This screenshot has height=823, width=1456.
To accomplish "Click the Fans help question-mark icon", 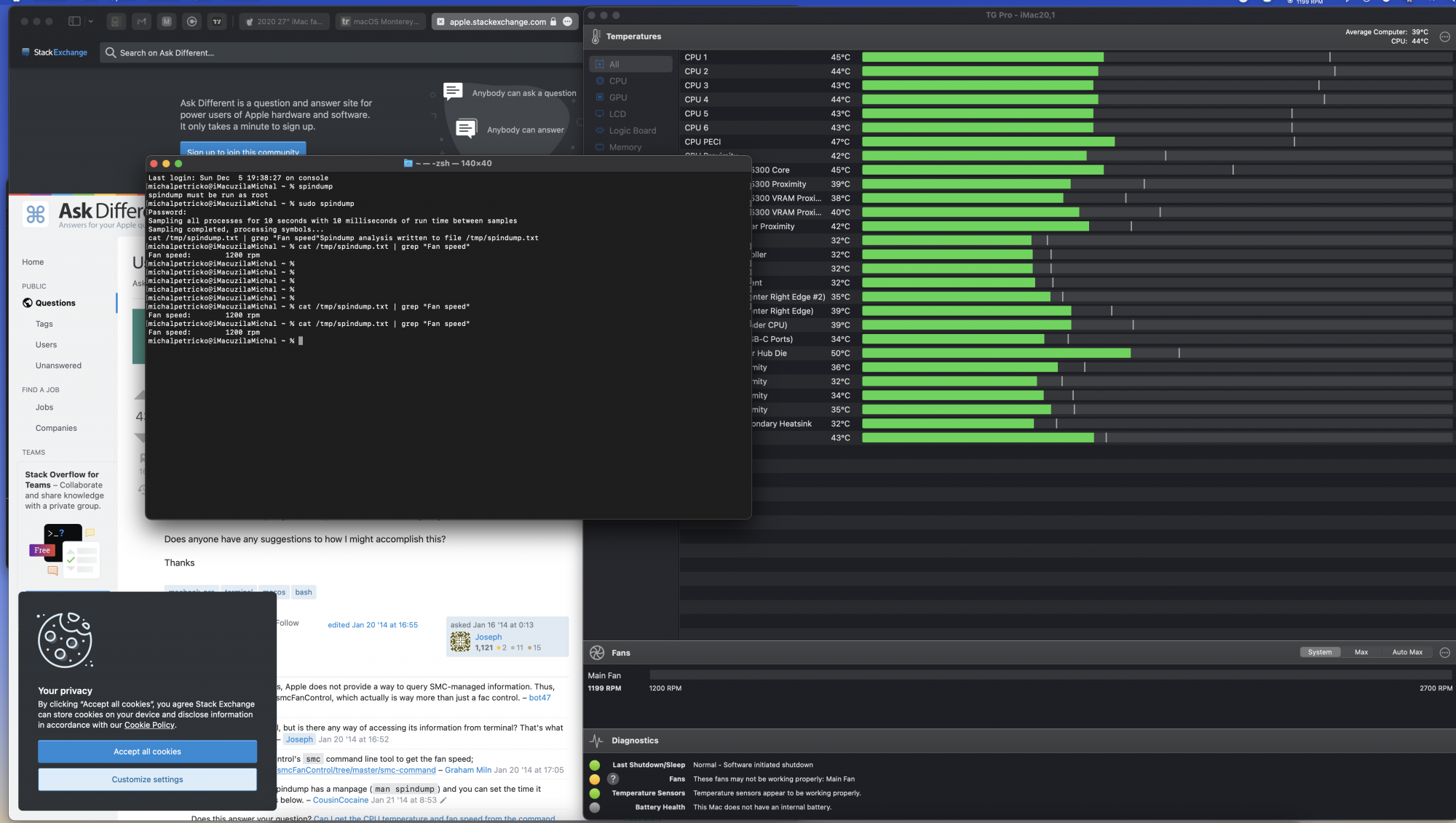I will (x=614, y=779).
